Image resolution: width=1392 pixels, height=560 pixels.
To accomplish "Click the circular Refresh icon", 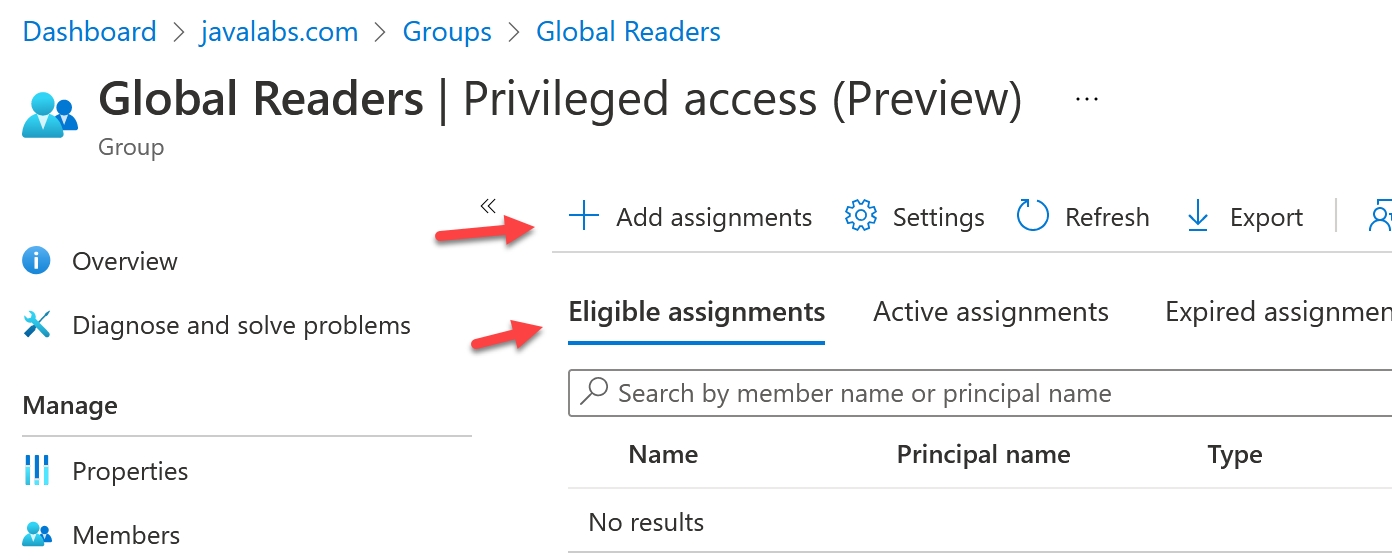I will (1033, 216).
